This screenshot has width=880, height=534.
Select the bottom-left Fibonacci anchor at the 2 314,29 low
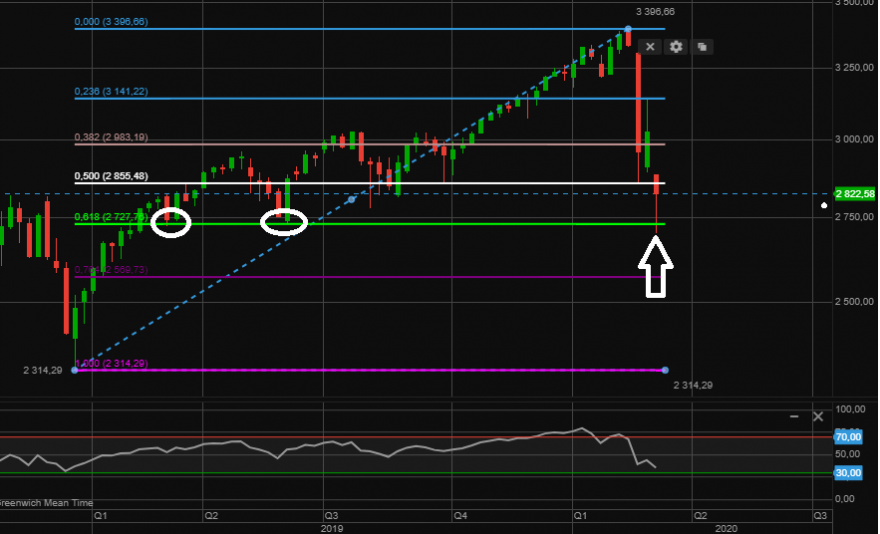(75, 370)
